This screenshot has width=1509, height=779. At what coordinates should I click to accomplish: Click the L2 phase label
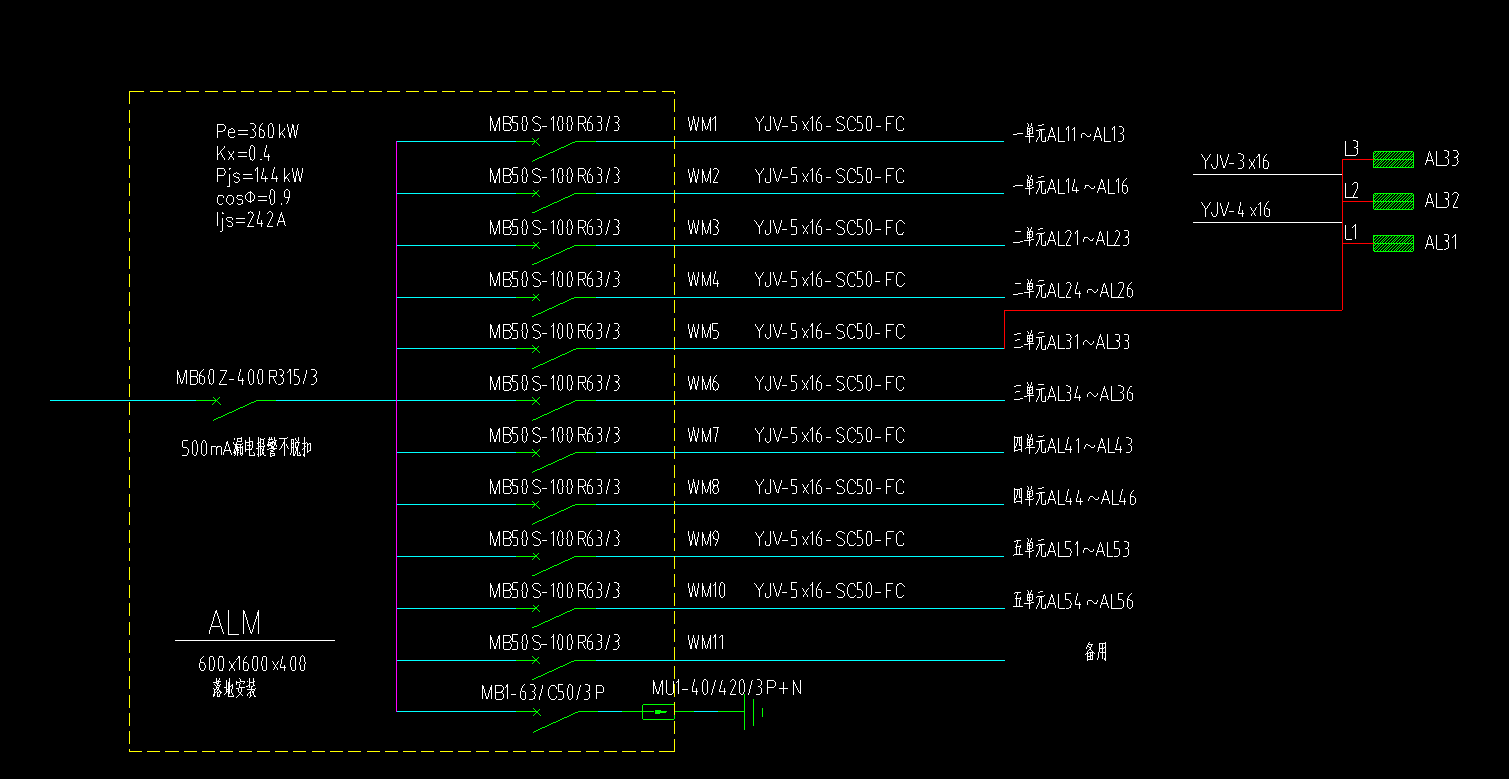point(1351,190)
